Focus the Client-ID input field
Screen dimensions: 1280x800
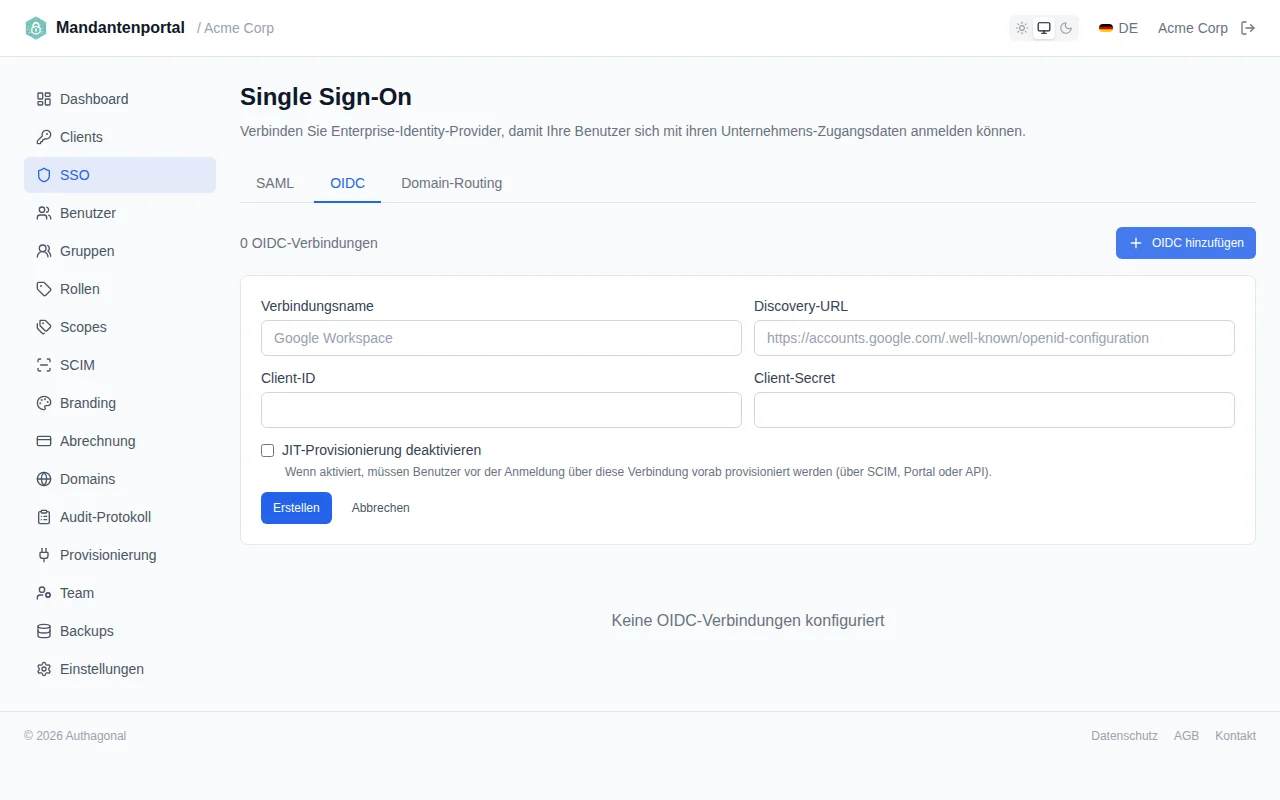click(x=501, y=410)
